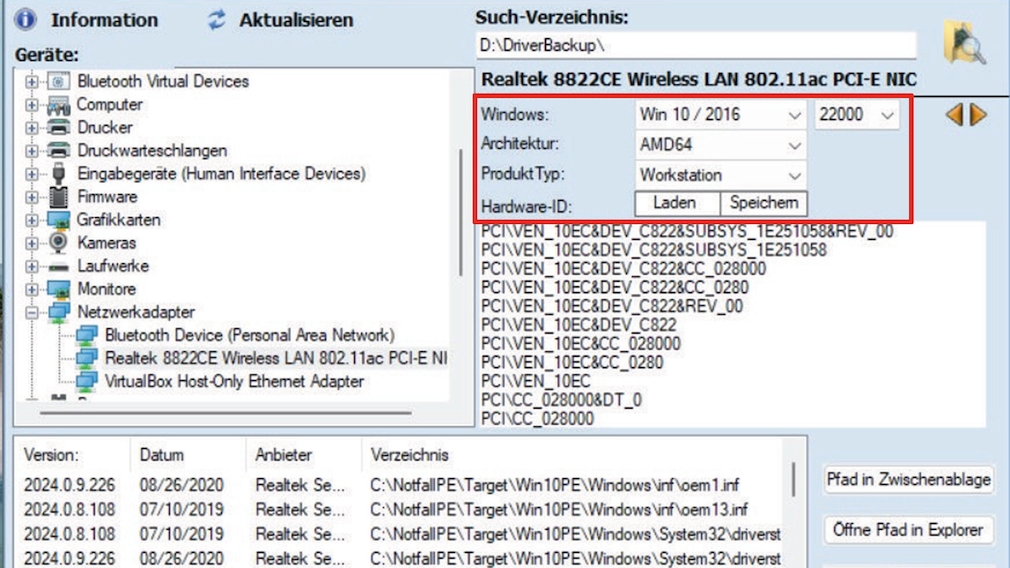Click the Such-Verzeichnis path field
1010x568 pixels.
pyautogui.click(x=695, y=46)
